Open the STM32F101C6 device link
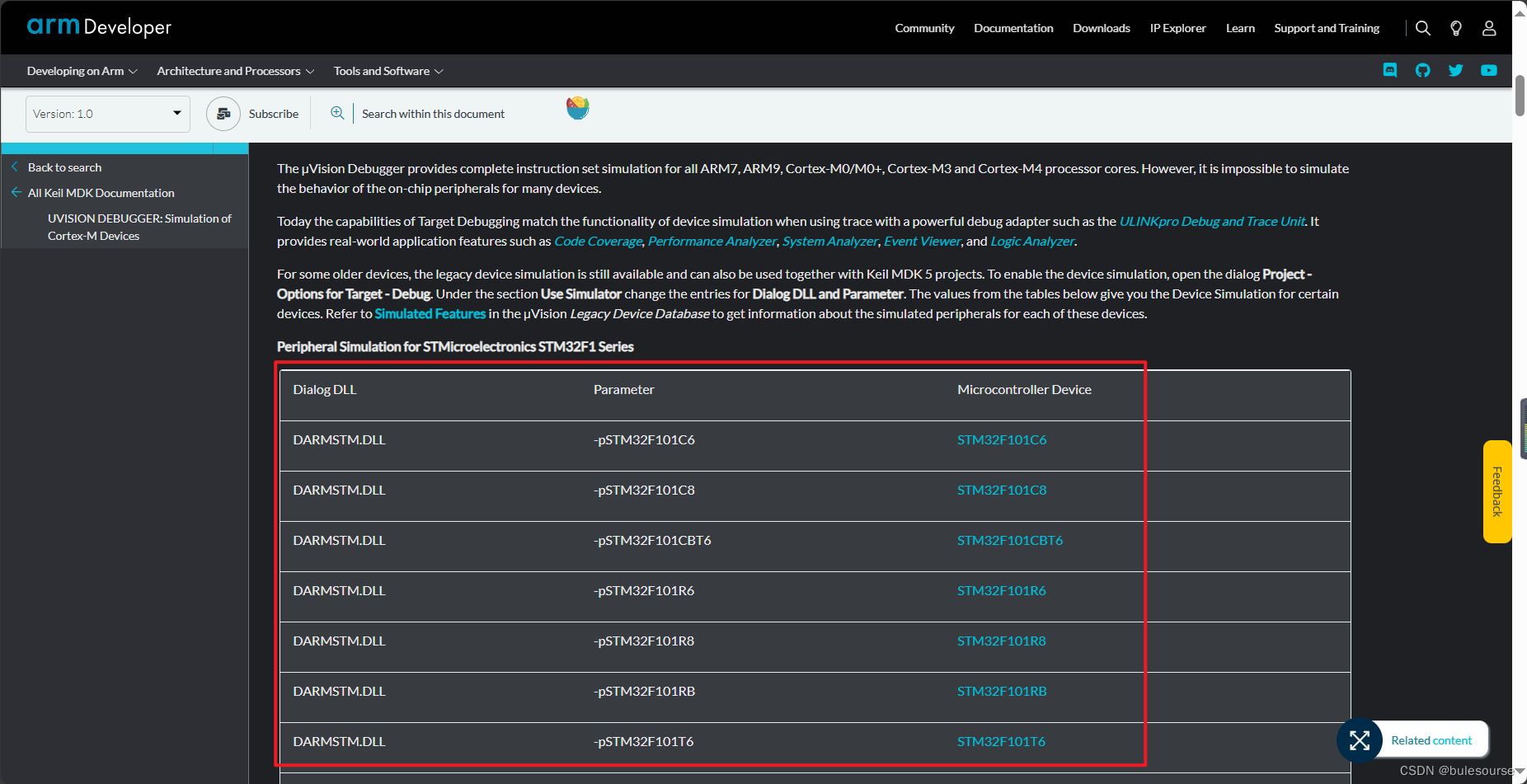The height and width of the screenshot is (784, 1527). [x=1002, y=439]
